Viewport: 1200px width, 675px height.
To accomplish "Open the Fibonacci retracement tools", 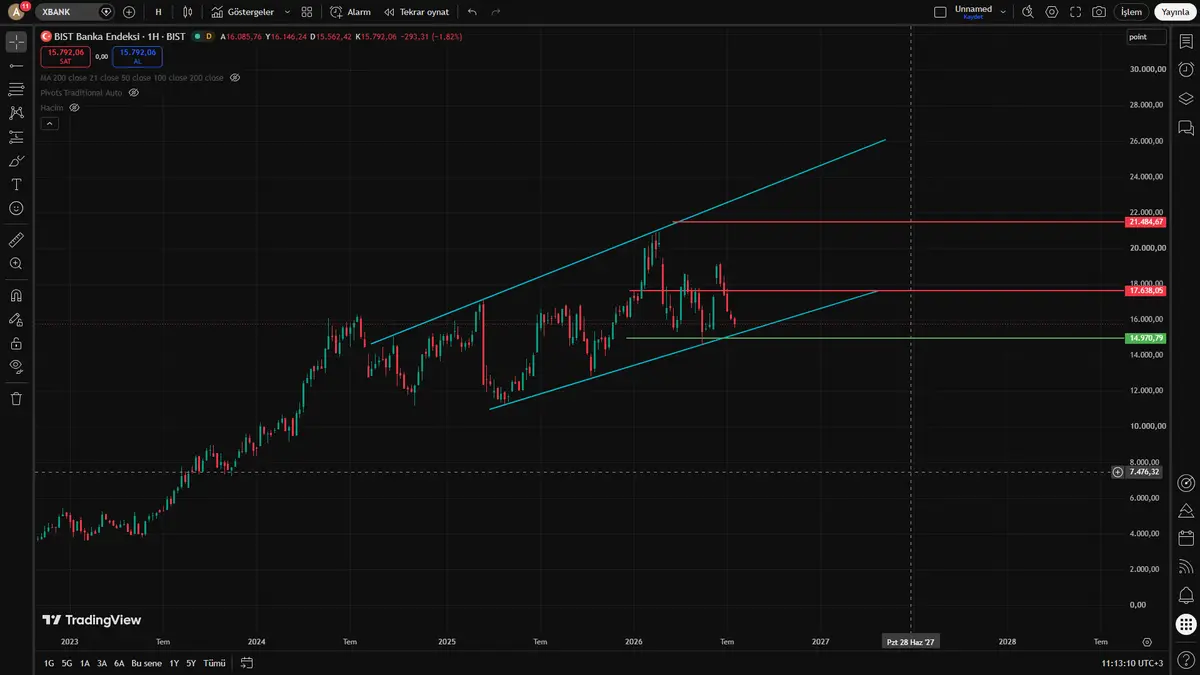I will point(16,89).
